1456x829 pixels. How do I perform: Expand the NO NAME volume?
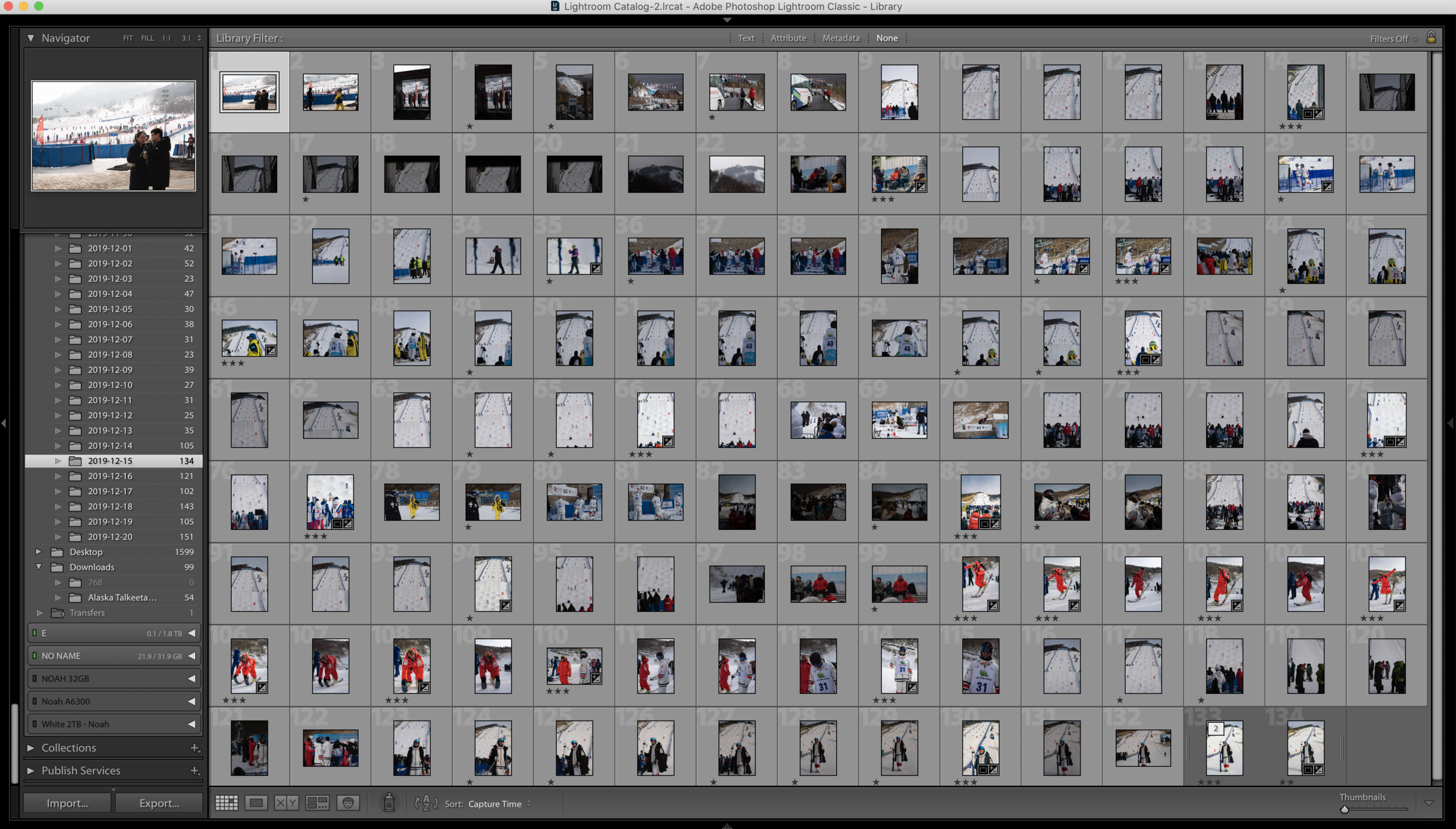click(x=191, y=656)
